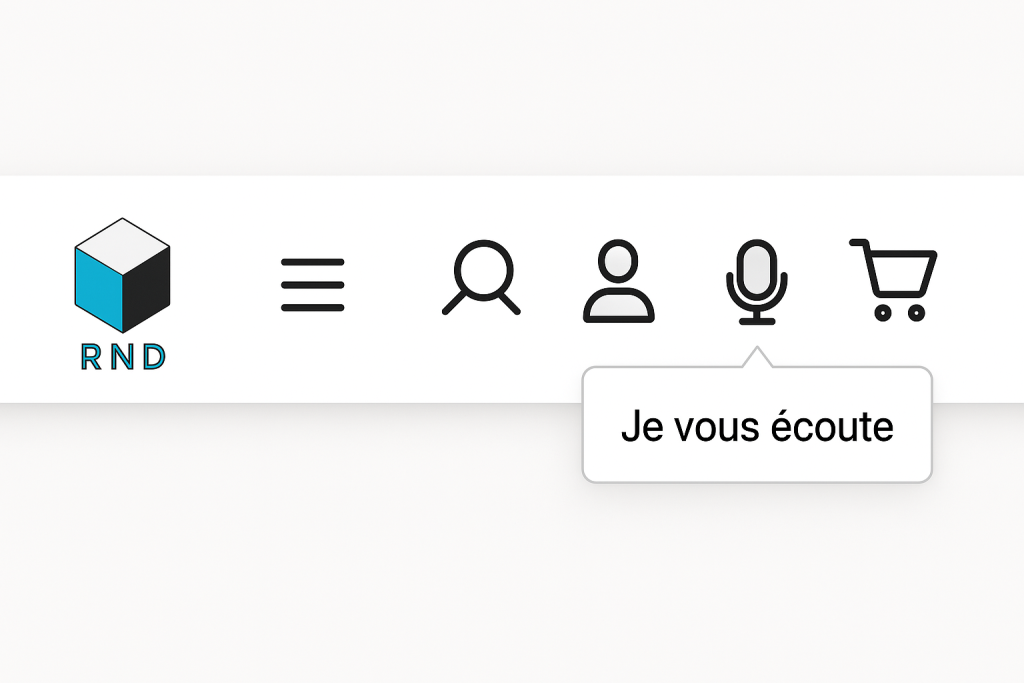
Task: Click the letter "R" in the logo text
Action: click(91, 357)
